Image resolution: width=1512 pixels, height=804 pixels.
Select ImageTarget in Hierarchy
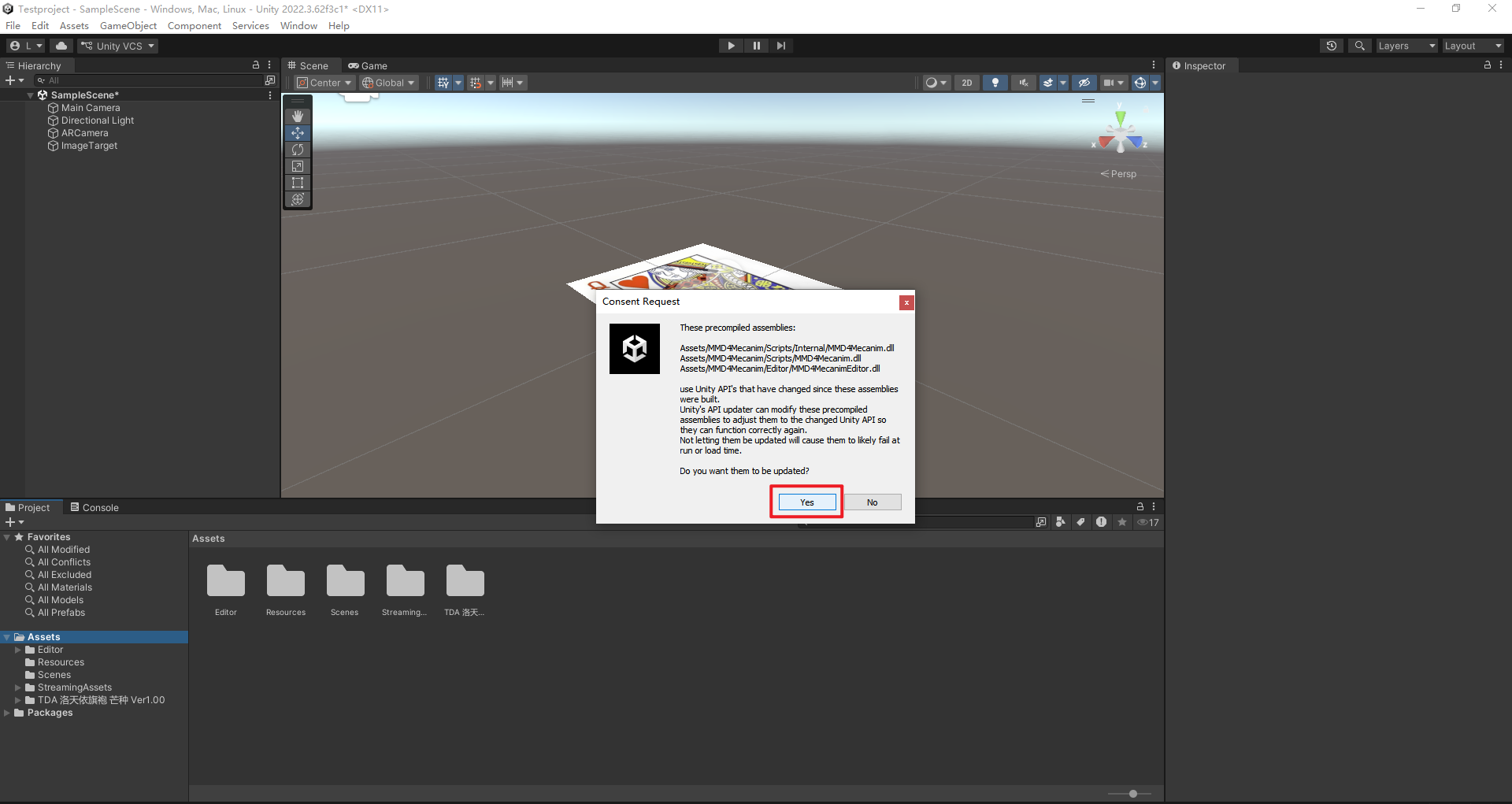point(89,146)
